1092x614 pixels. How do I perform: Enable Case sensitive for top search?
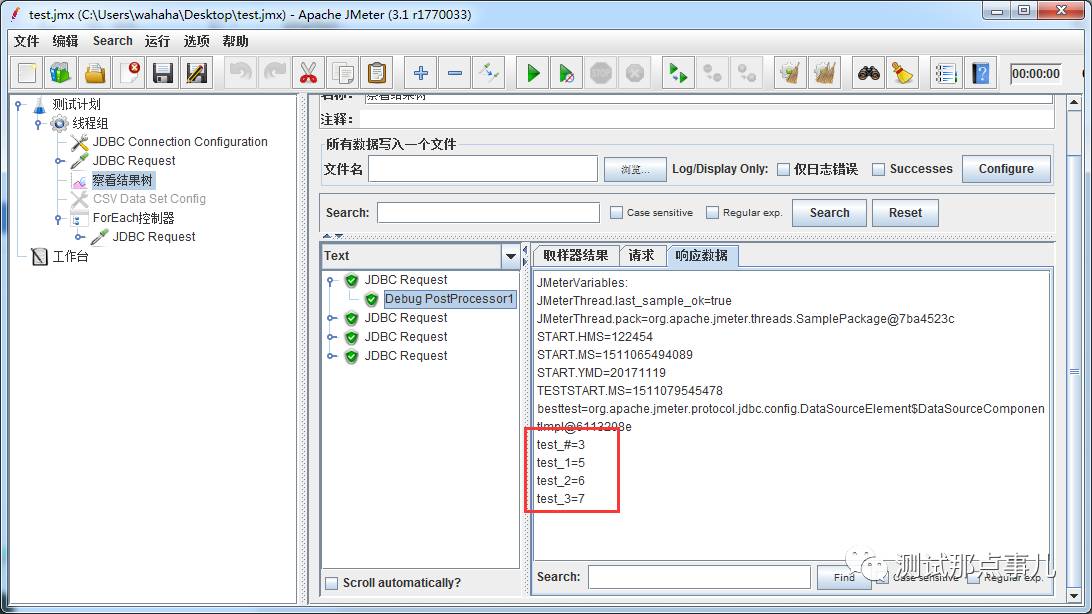616,212
